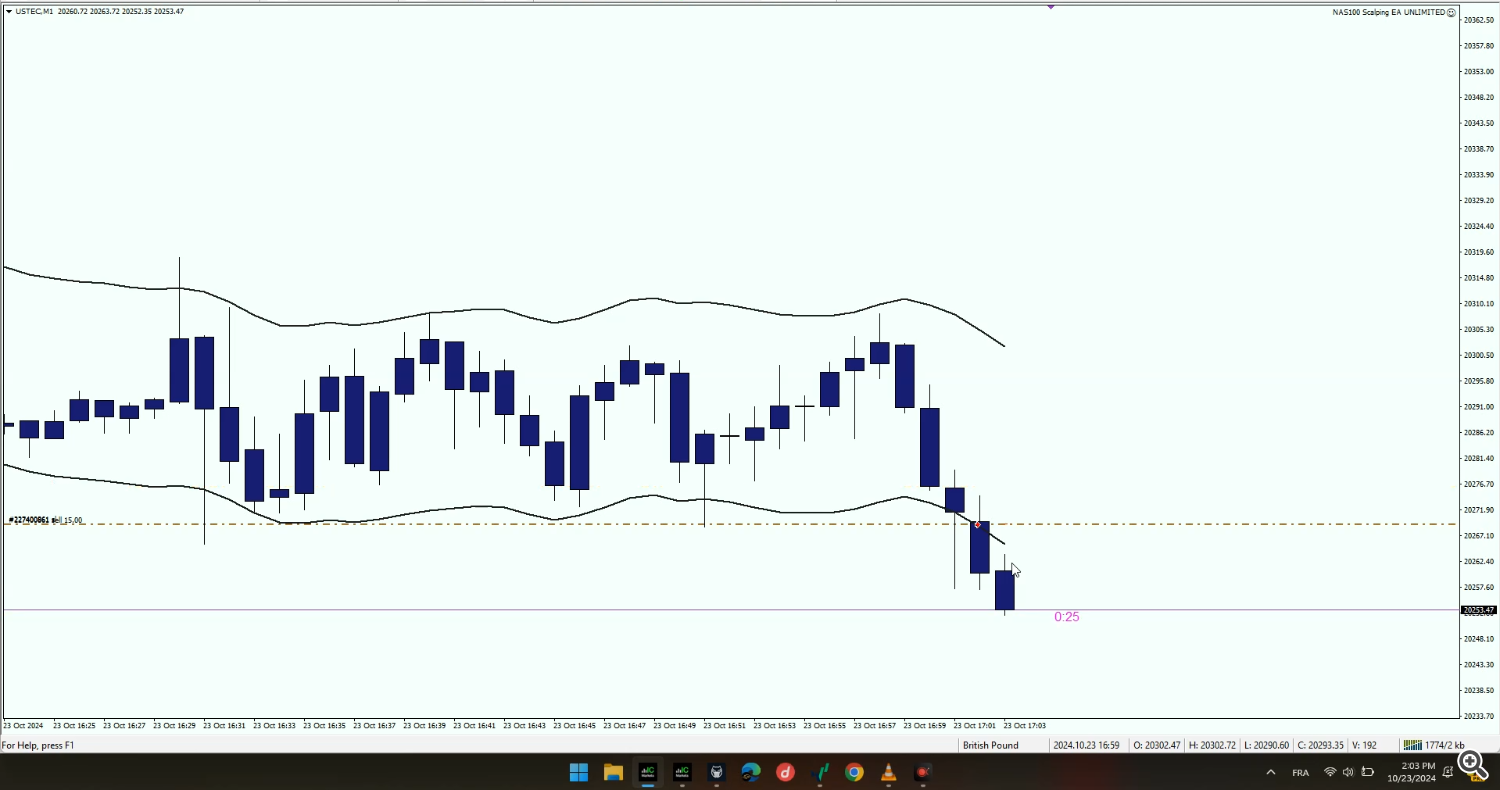Click the magnifier zoom icon at bottom right

pyautogui.click(x=1473, y=765)
